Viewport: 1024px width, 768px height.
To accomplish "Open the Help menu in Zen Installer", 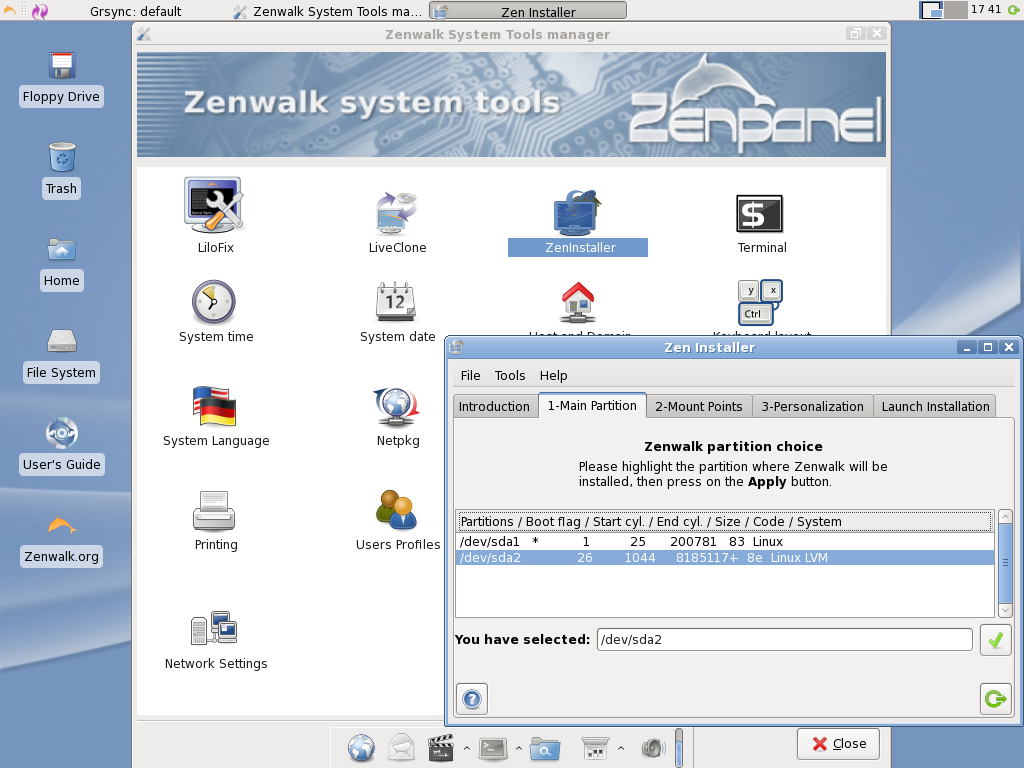I will pos(553,376).
